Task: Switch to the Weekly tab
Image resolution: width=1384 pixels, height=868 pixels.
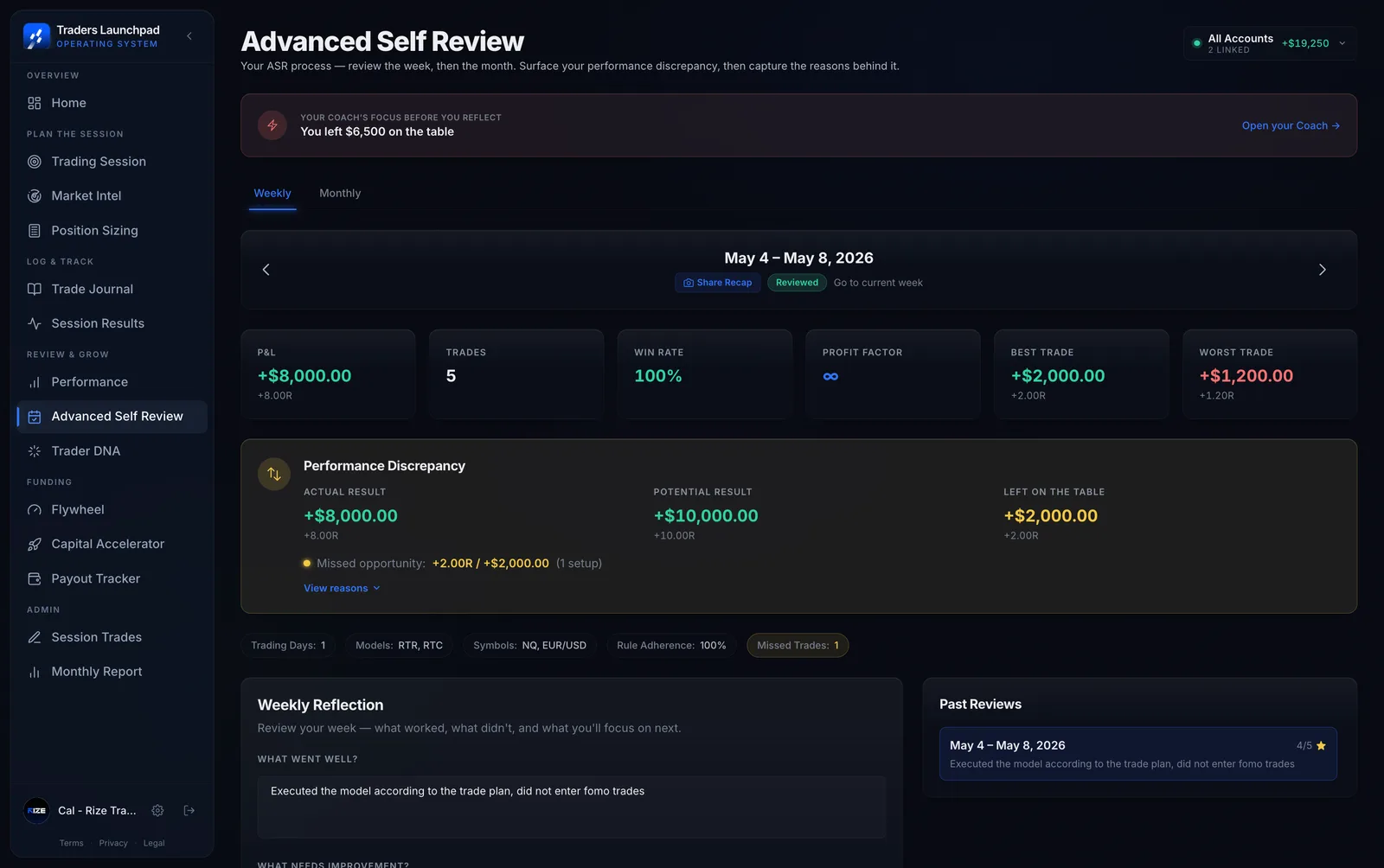Action: click(x=272, y=194)
